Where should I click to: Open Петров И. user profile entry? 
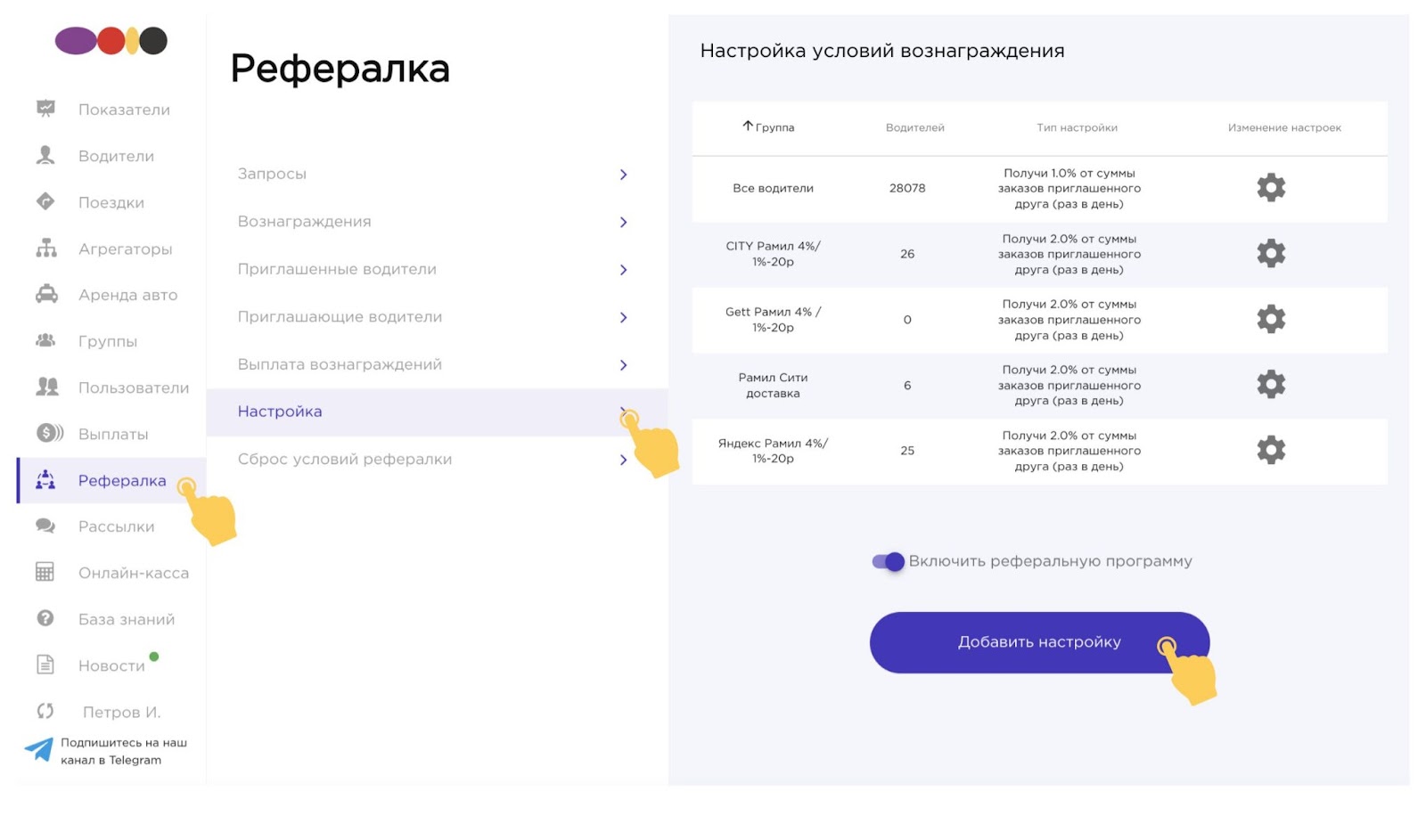(x=121, y=712)
